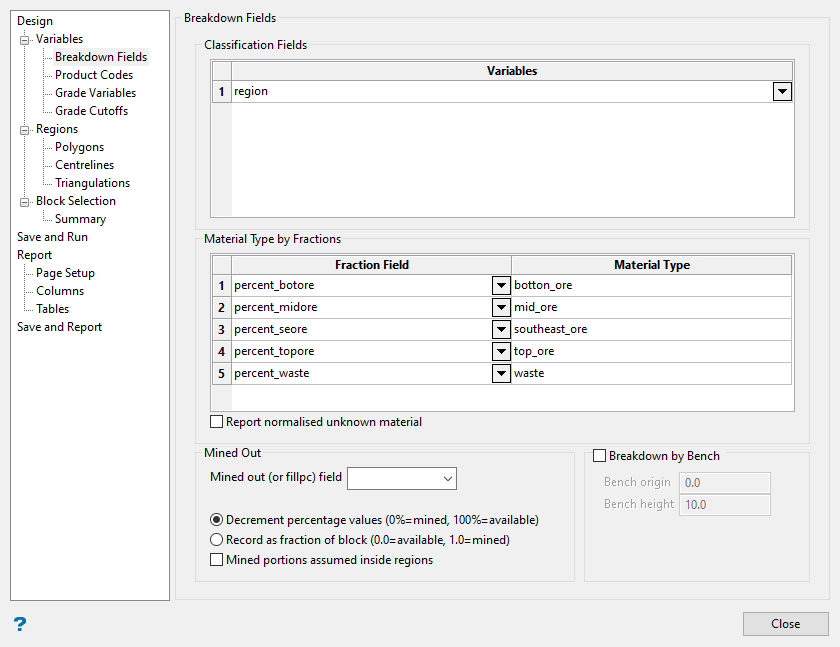Open Product Codes in the tree
Image resolution: width=840 pixels, height=647 pixels.
click(94, 75)
